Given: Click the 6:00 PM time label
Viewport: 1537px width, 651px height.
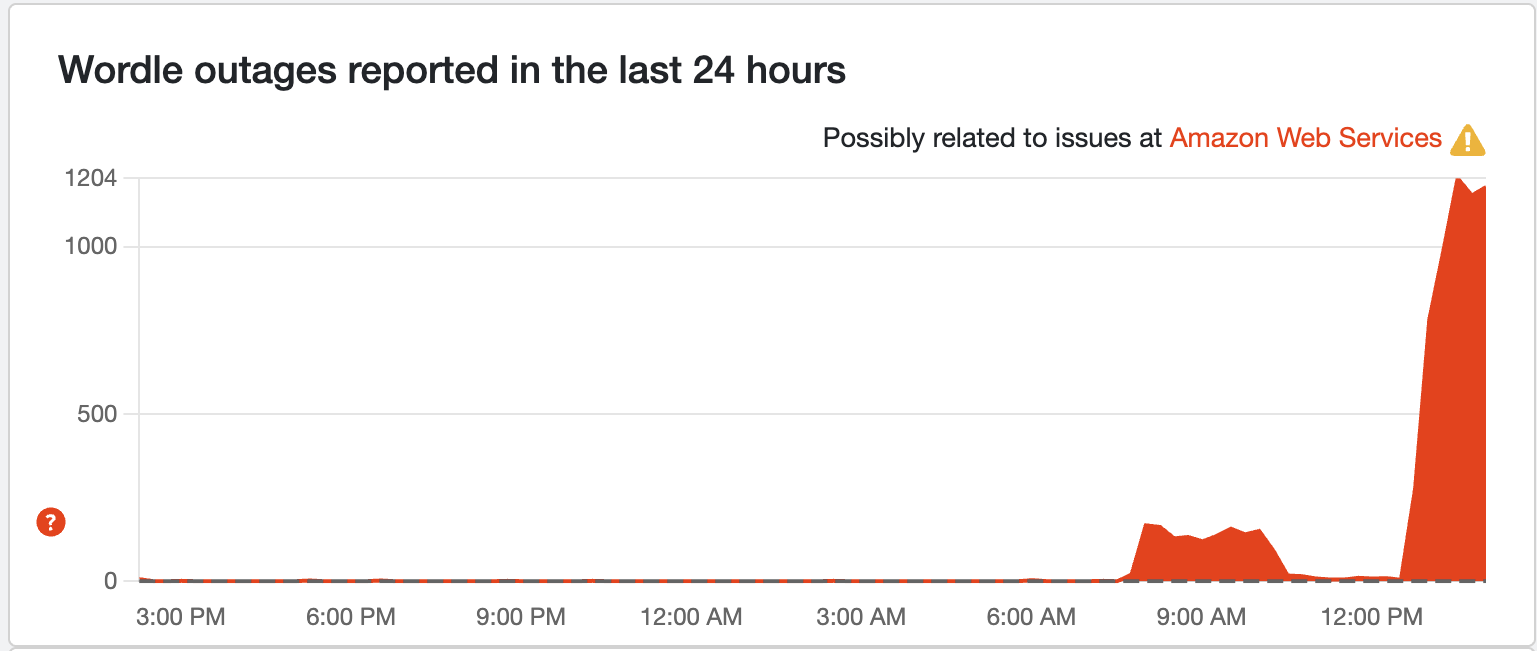Looking at the screenshot, I should coord(351,617).
